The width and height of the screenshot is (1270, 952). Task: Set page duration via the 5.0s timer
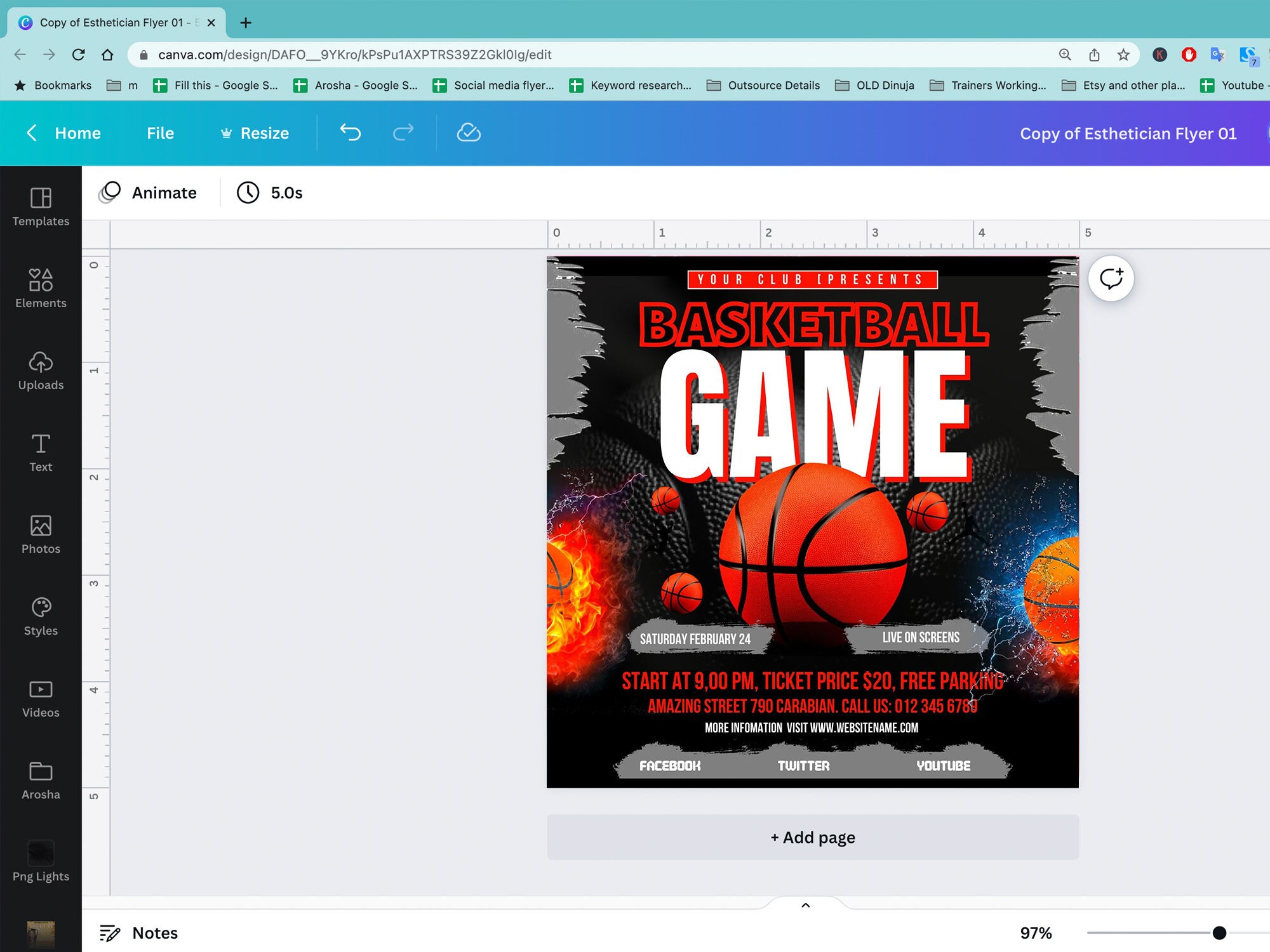(269, 192)
